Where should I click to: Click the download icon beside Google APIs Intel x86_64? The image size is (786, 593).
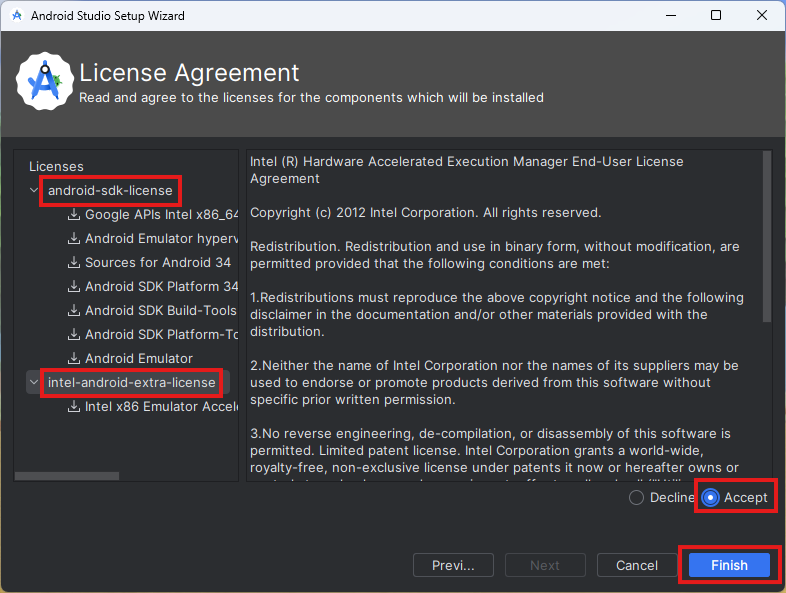point(74,215)
